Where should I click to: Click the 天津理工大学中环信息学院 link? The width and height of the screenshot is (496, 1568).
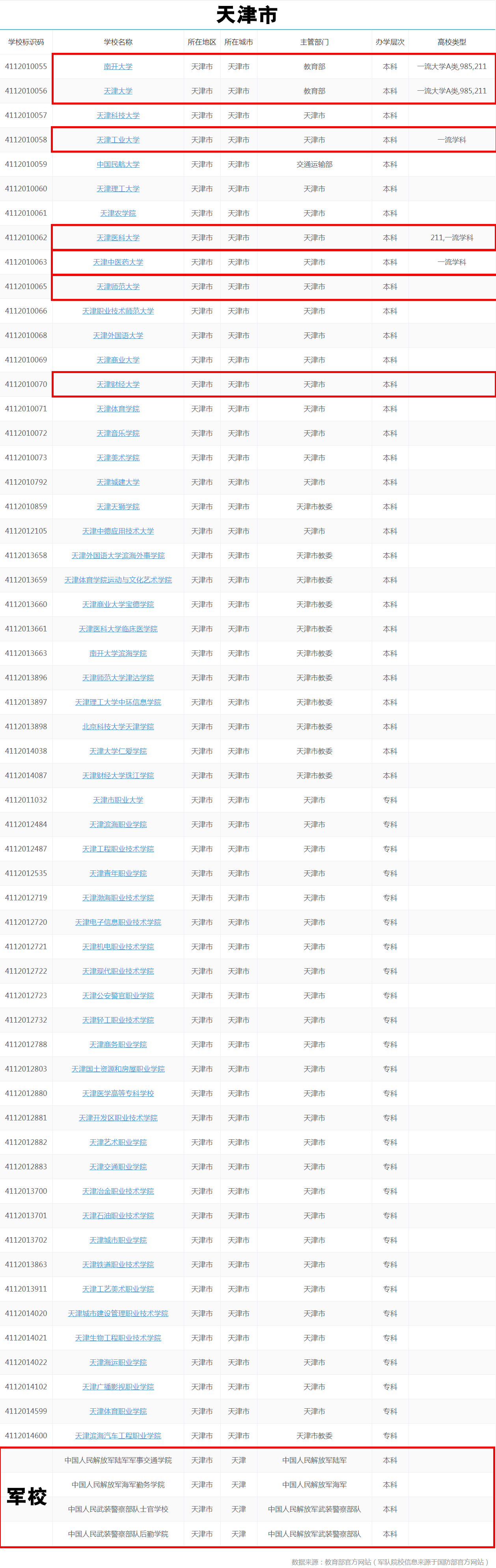(x=118, y=702)
